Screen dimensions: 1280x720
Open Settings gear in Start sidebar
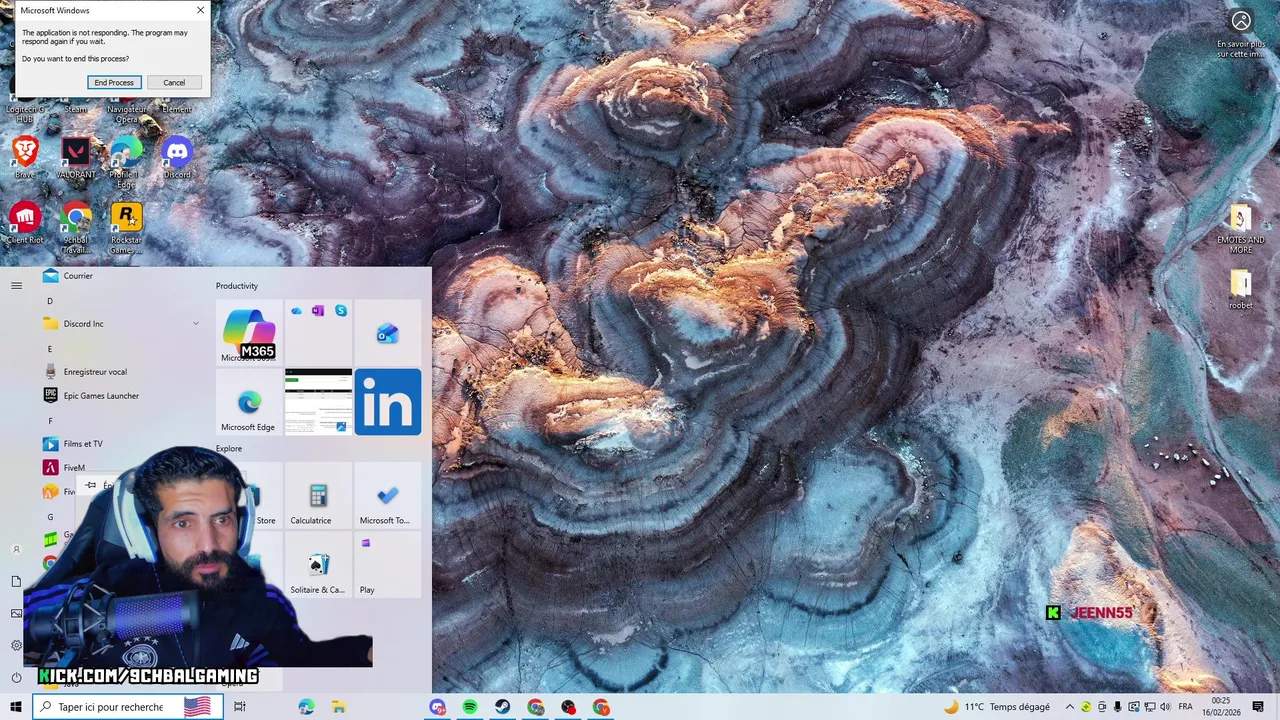pos(16,646)
